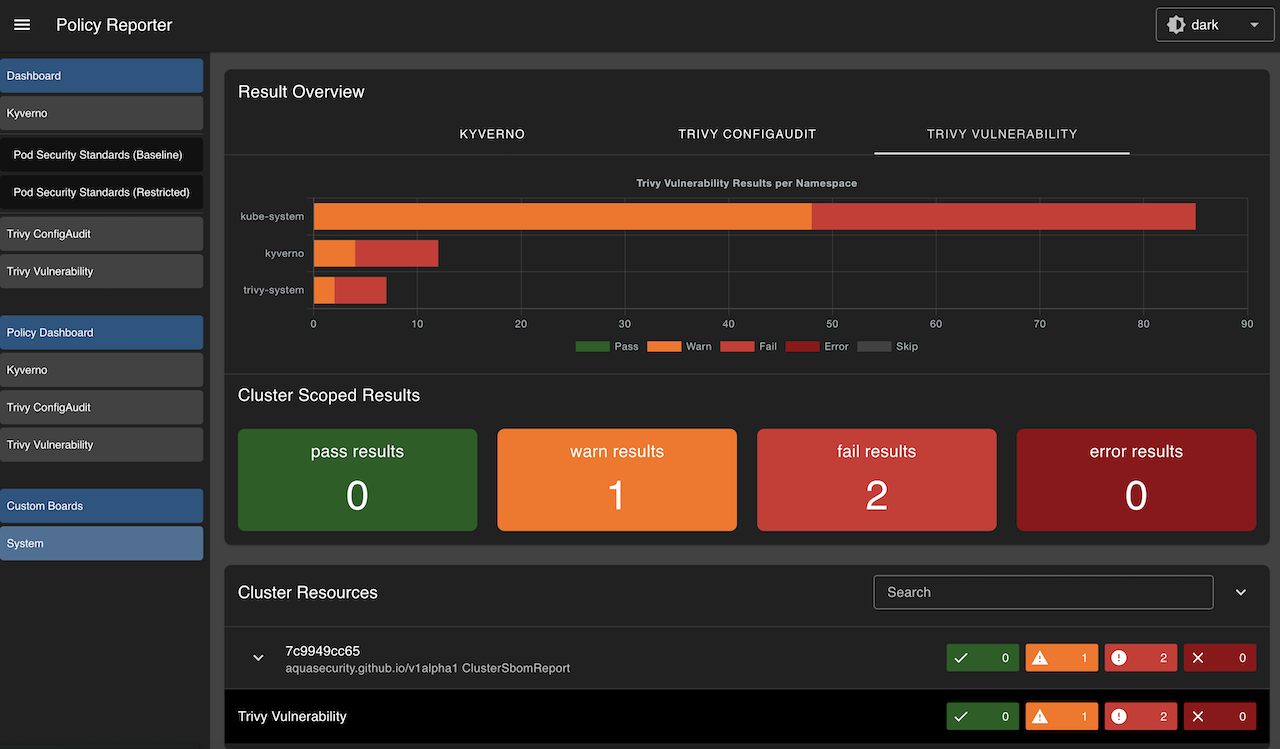1280x749 pixels.
Task: Click the fail exclamation badge for 7c9949cc65
Action: coord(1141,658)
